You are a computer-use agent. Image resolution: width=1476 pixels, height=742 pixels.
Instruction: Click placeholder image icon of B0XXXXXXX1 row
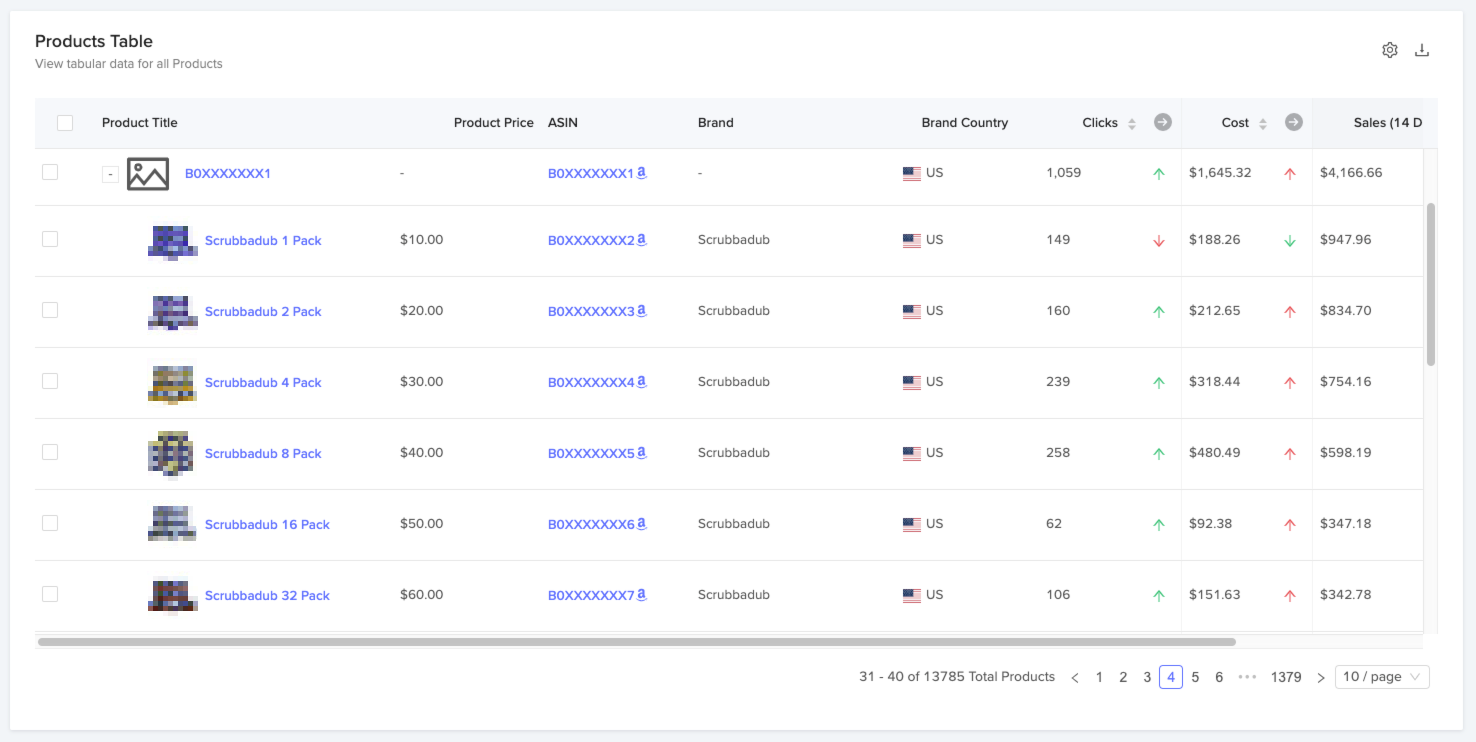[x=148, y=174]
